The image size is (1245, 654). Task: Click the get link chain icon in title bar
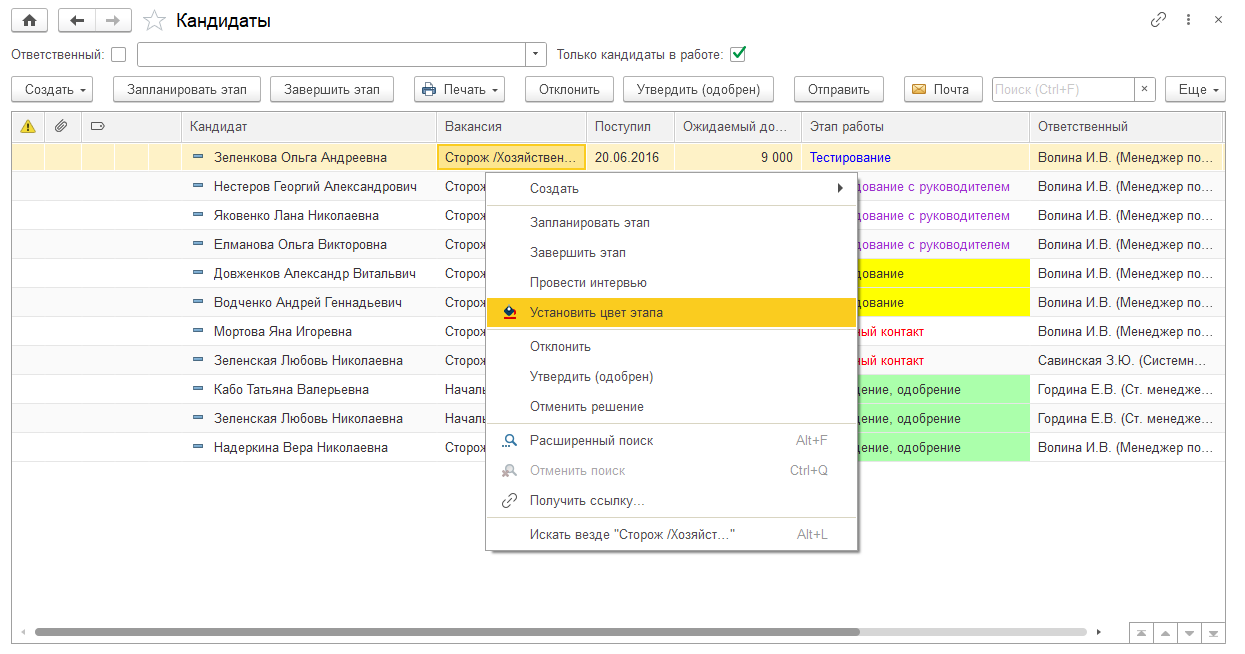[x=1159, y=20]
